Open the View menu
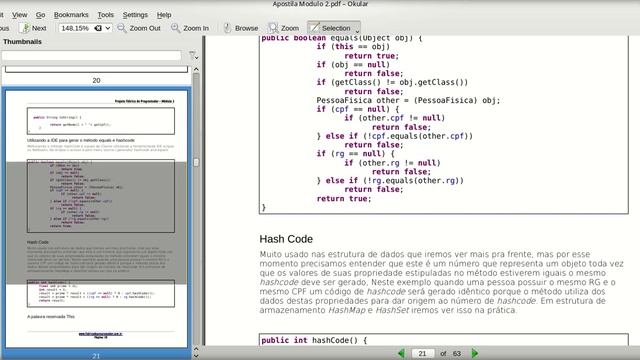 (x=19, y=15)
